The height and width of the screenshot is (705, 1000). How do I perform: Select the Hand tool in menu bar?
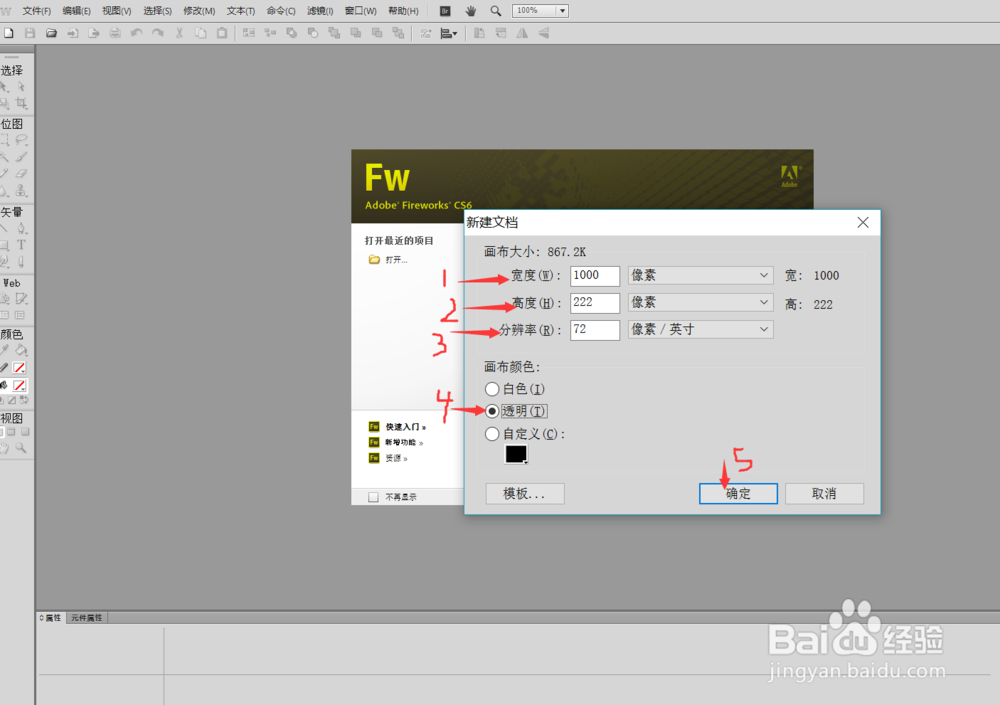471,11
